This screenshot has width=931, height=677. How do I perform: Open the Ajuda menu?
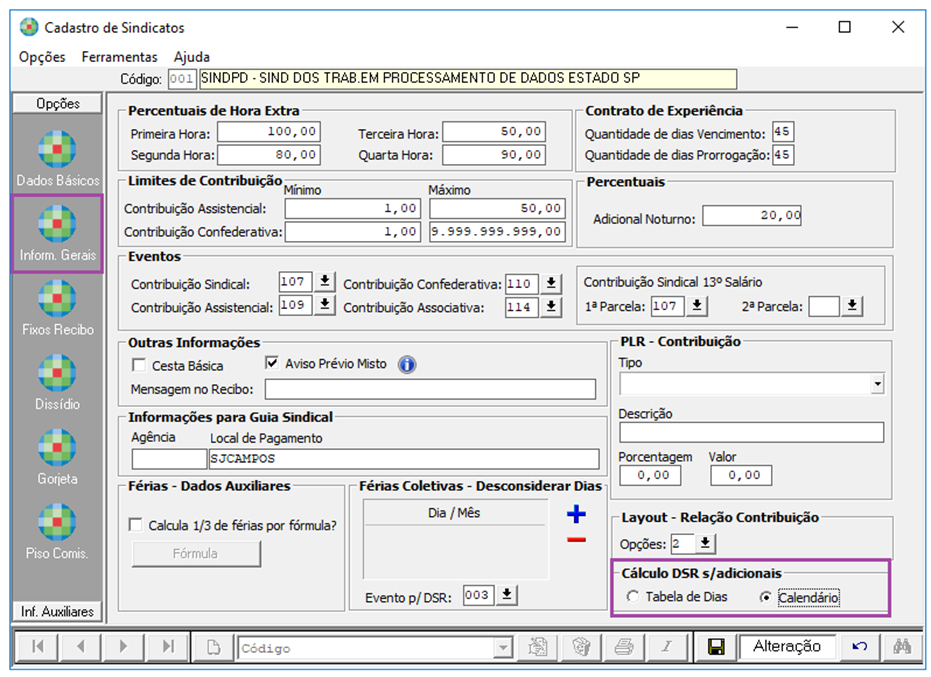[192, 57]
